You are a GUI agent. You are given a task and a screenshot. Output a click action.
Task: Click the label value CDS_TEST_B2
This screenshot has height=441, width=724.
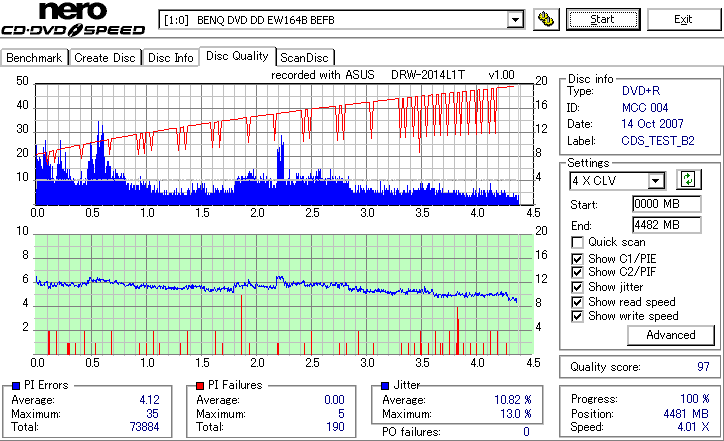point(658,140)
